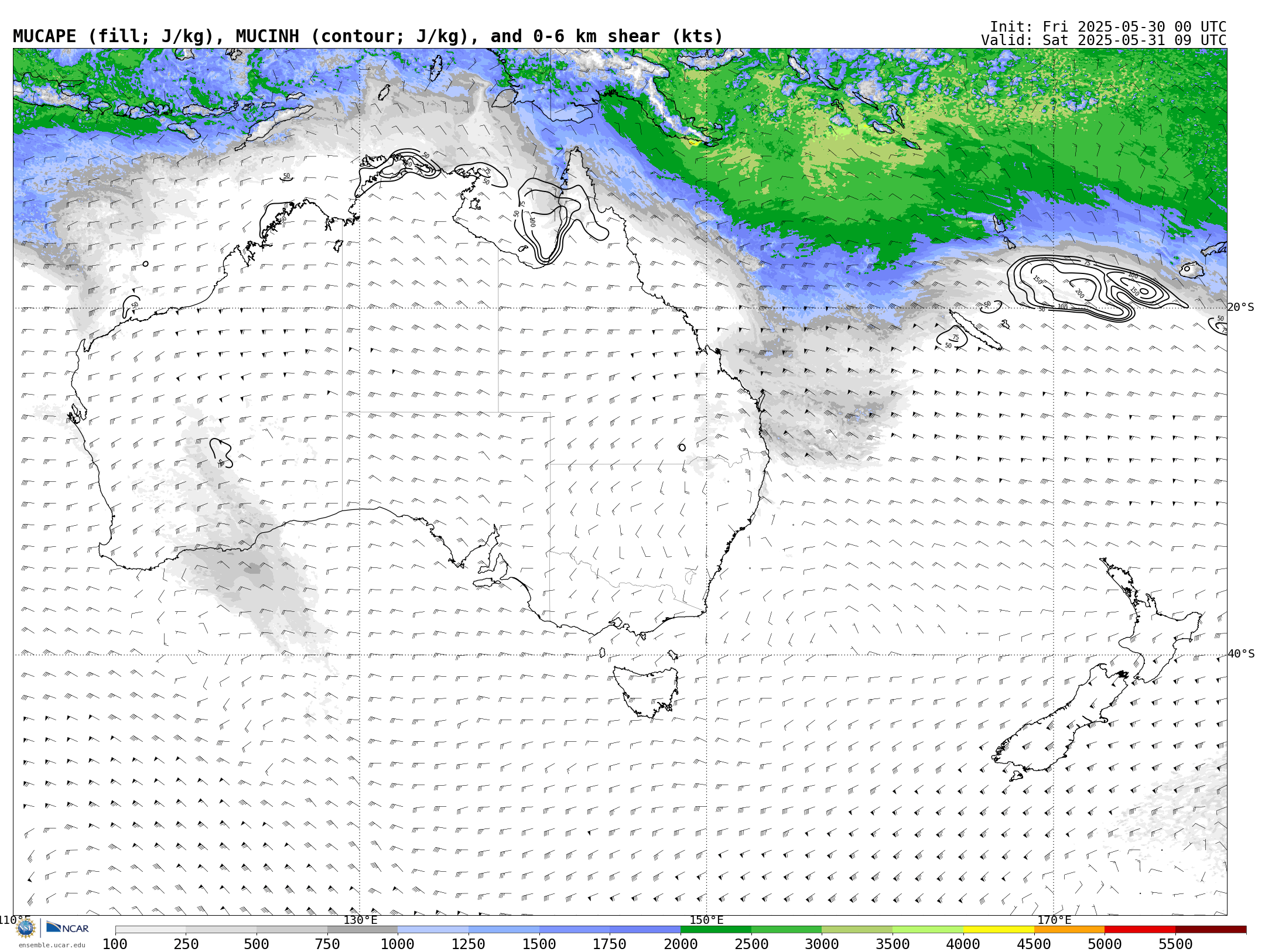Image resolution: width=1265 pixels, height=952 pixels.
Task: Click the 20°S latitude label
Action: pos(1241,307)
